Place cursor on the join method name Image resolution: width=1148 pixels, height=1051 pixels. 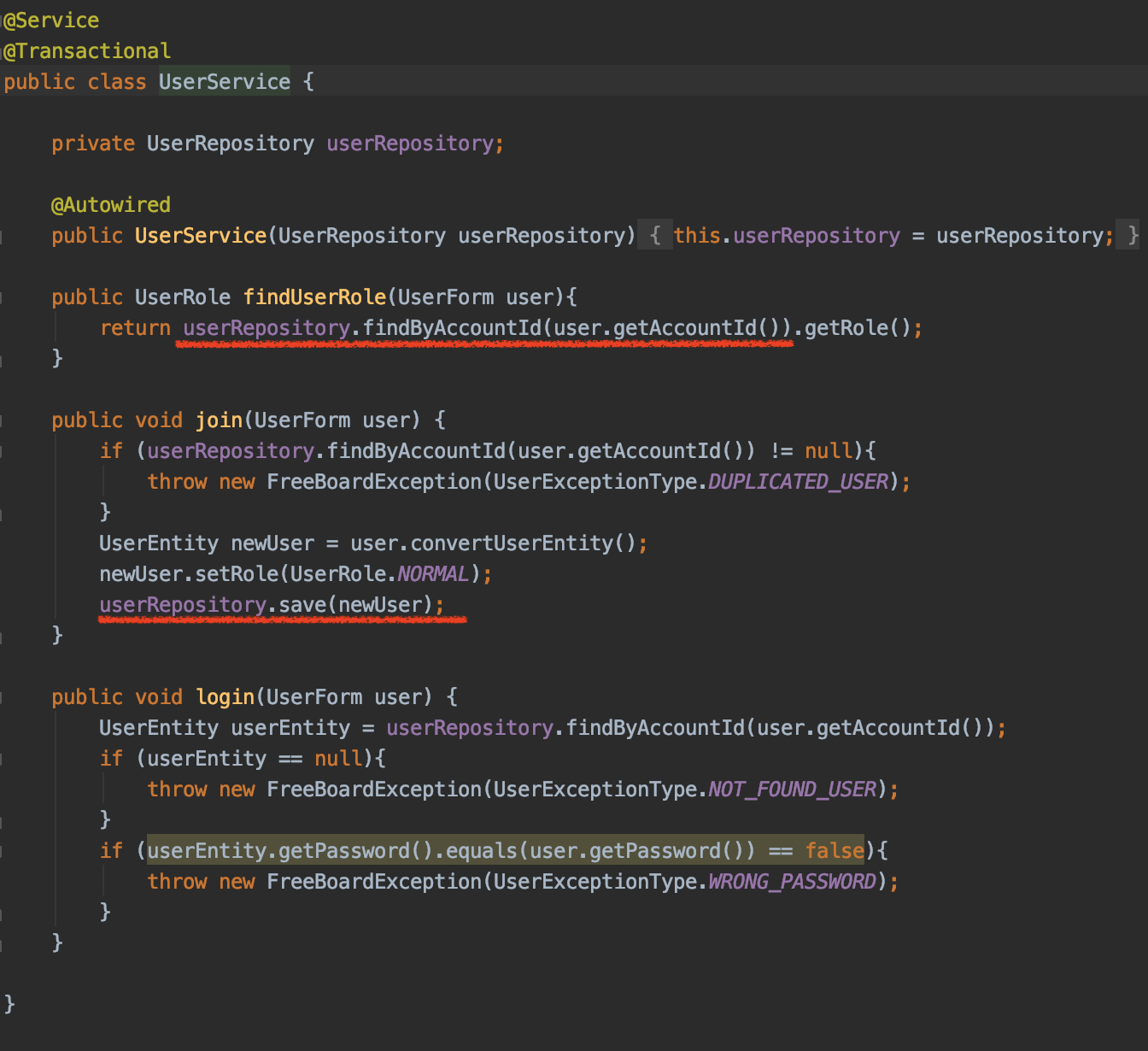(220, 420)
